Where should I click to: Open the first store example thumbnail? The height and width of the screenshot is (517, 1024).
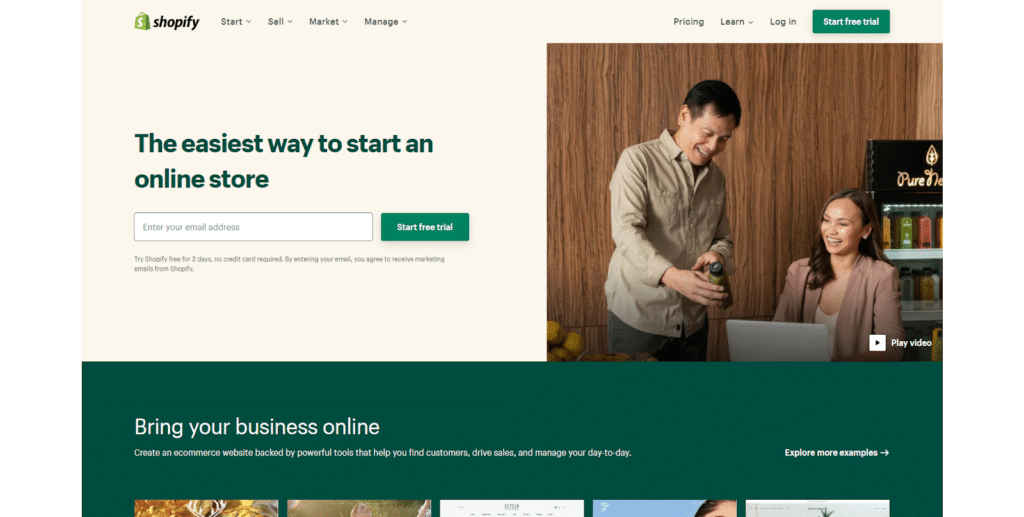point(206,509)
